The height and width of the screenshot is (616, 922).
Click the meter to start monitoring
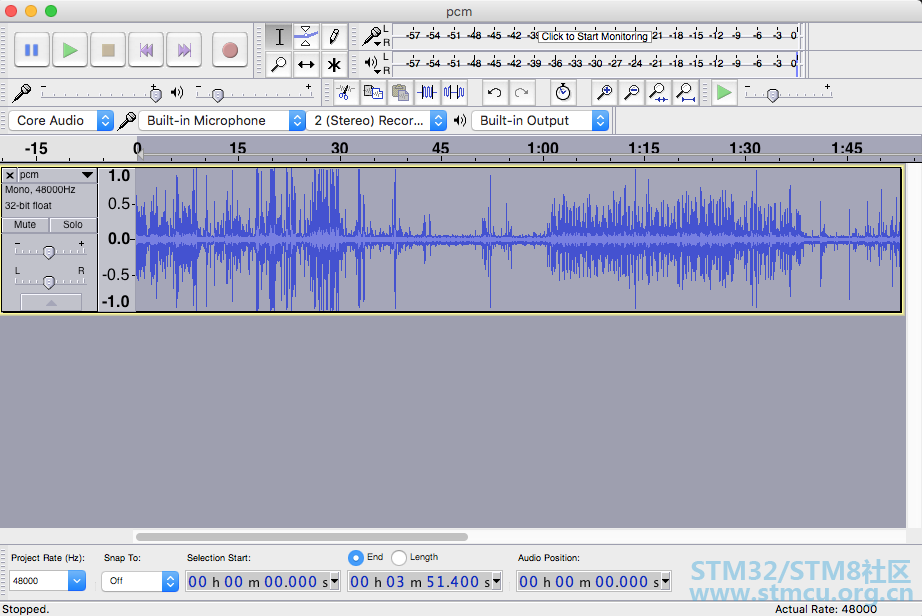coord(594,36)
